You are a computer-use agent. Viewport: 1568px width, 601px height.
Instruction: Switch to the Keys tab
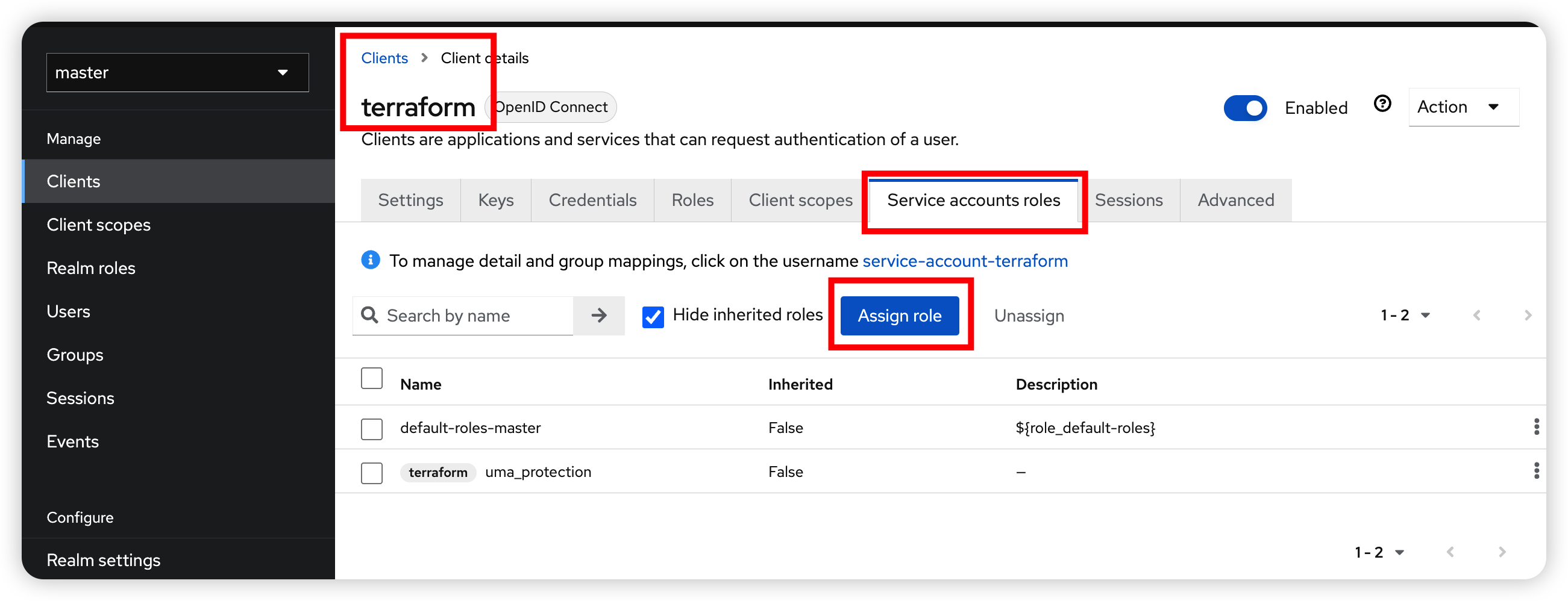(495, 200)
